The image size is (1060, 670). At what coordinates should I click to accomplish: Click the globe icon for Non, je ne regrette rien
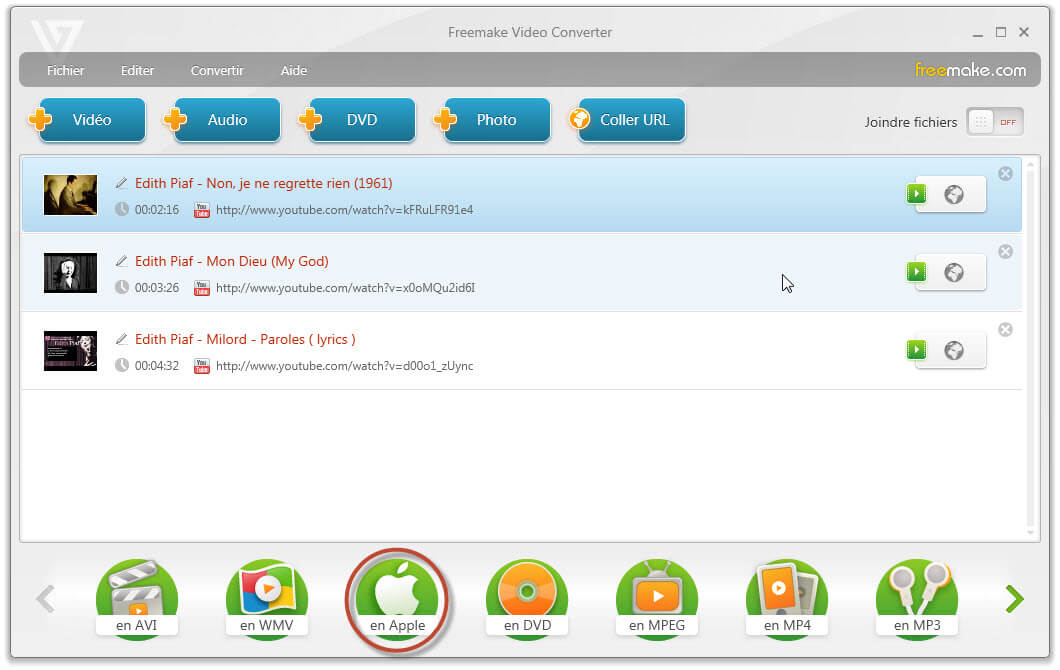click(954, 195)
